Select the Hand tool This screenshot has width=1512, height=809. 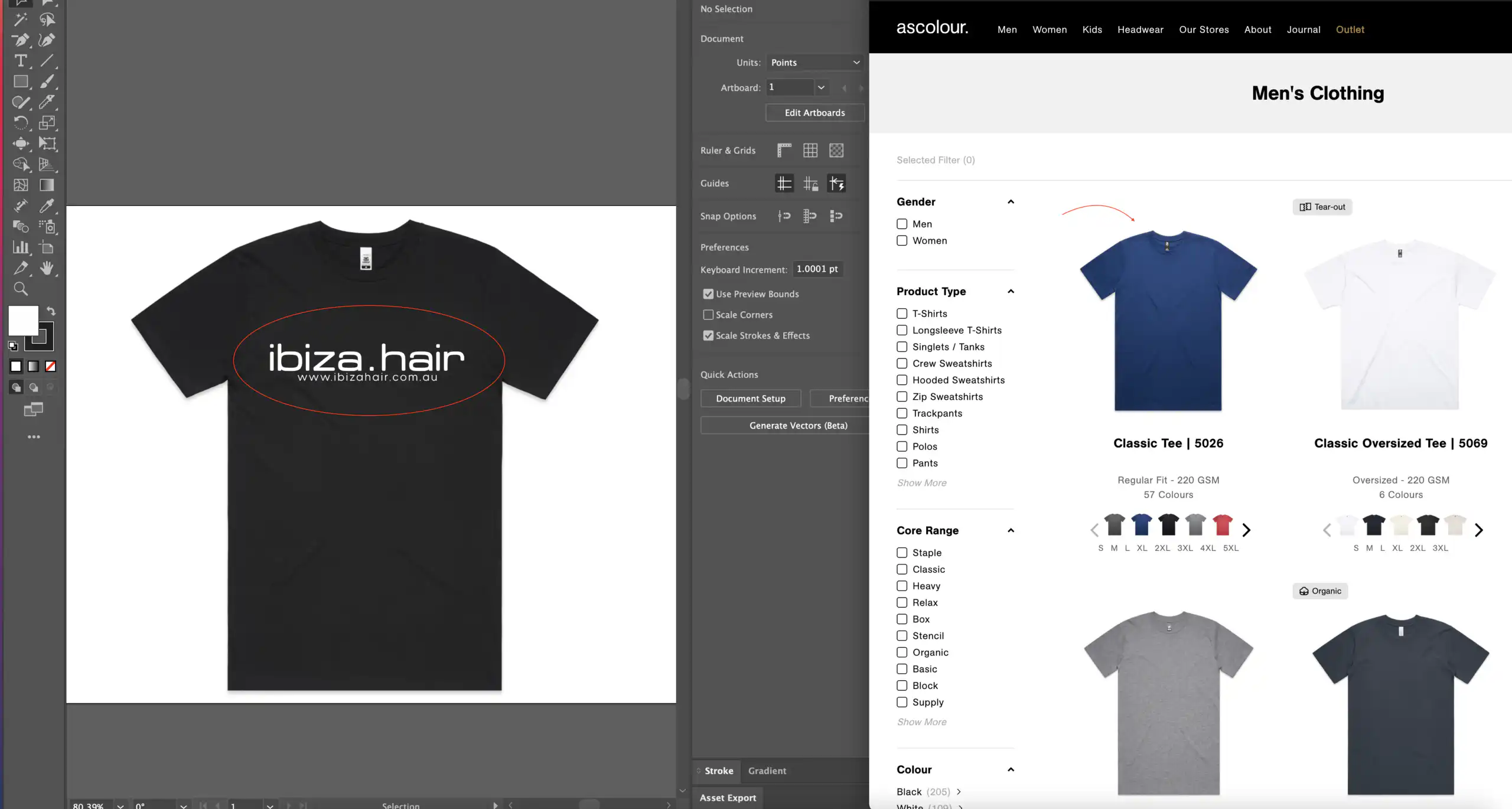(x=47, y=268)
